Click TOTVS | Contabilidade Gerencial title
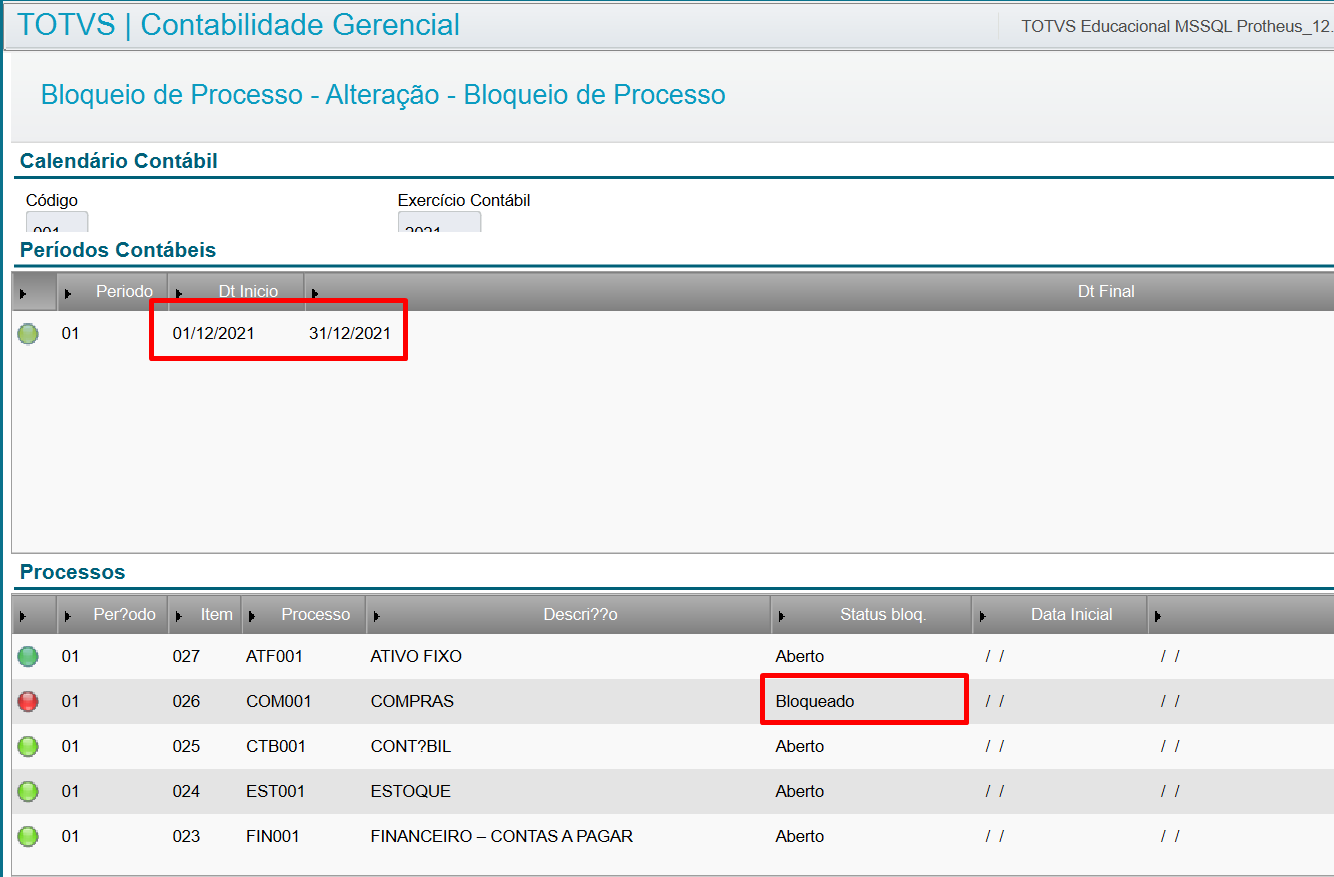 coord(239,25)
